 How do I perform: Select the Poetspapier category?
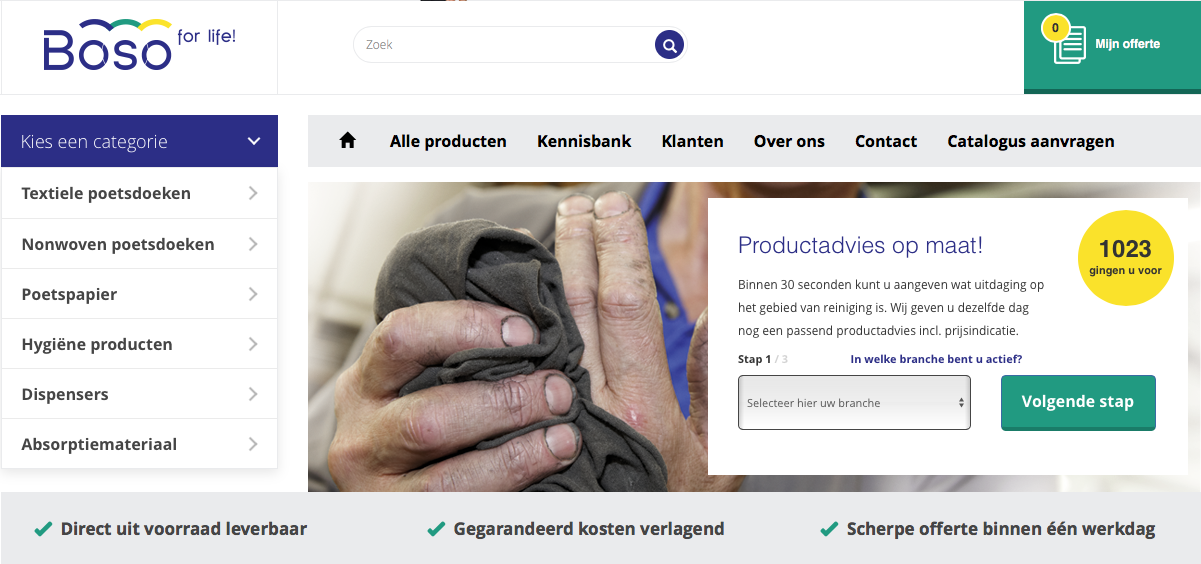(x=69, y=294)
